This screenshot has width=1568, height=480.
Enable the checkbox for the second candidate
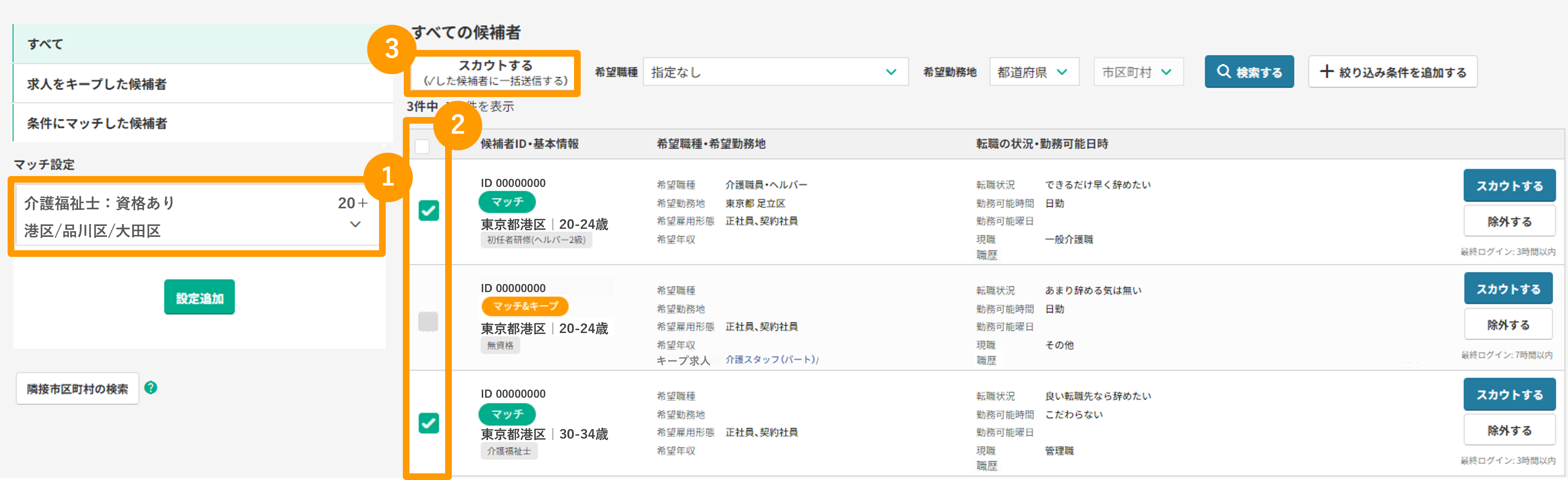(429, 323)
